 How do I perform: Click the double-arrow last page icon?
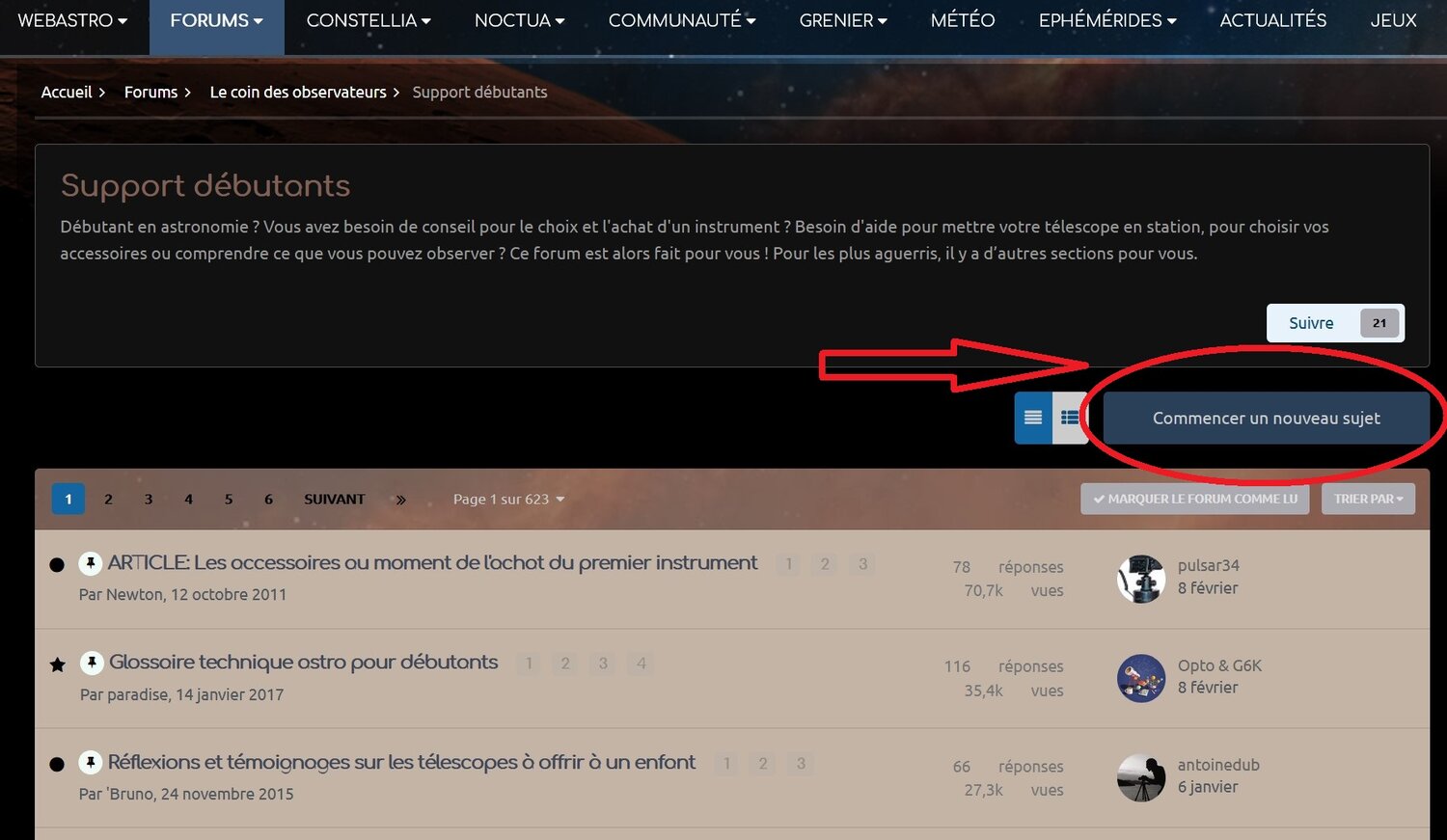click(x=399, y=499)
